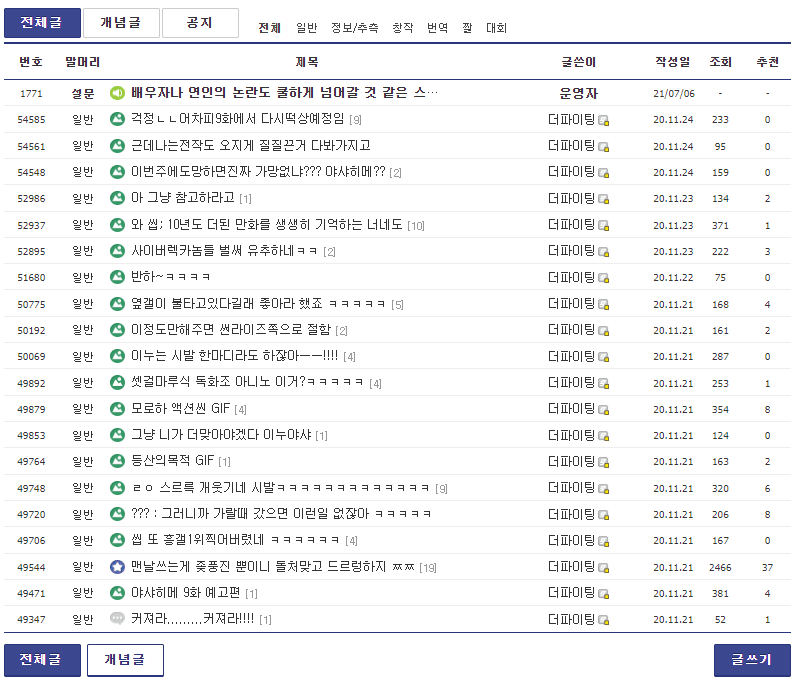Screen dimensions: 798x687
Task: Click the bottom 전체글 button
Action: click(42, 660)
